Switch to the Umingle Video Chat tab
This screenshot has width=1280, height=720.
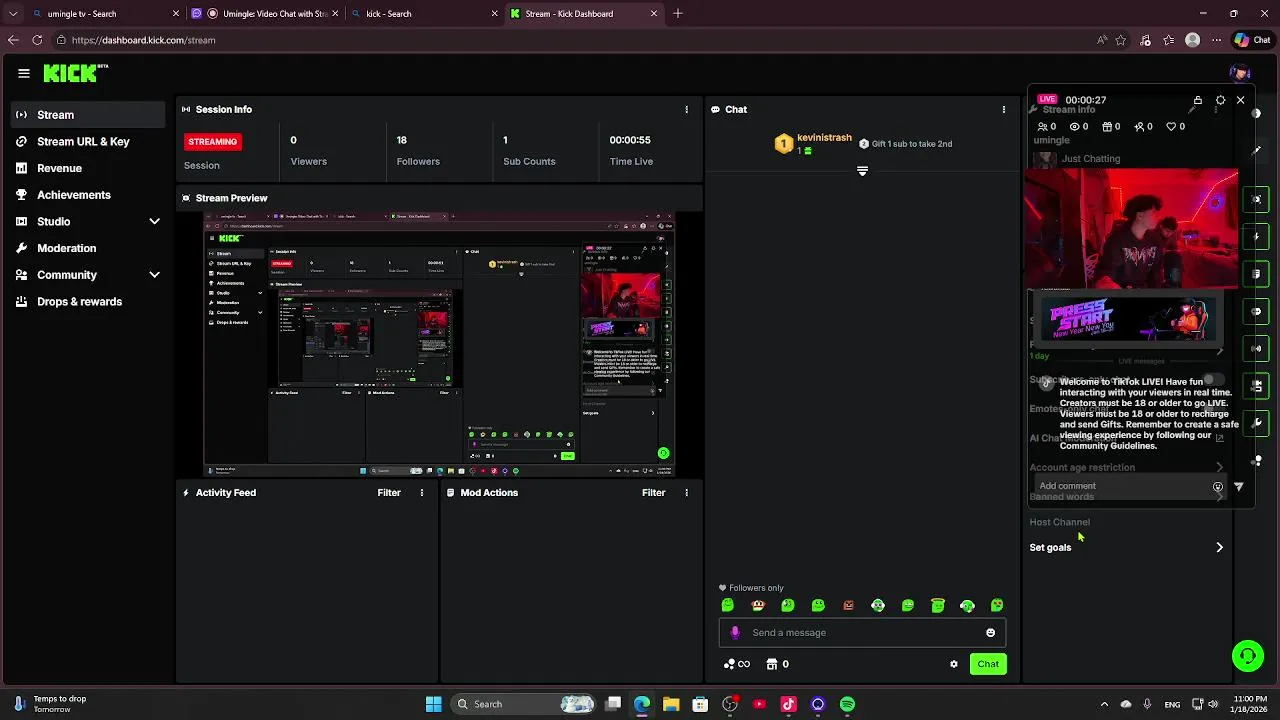pos(266,14)
